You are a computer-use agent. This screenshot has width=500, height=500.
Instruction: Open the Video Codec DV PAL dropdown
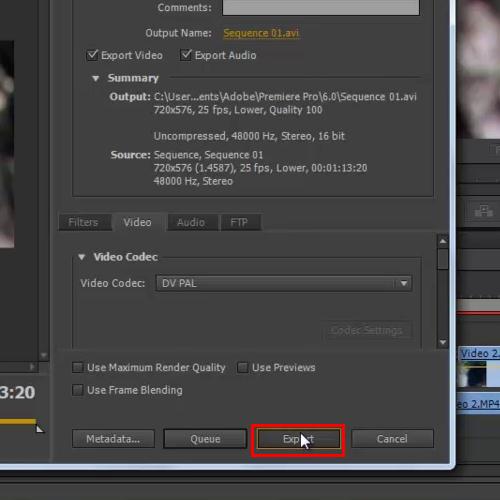point(284,283)
